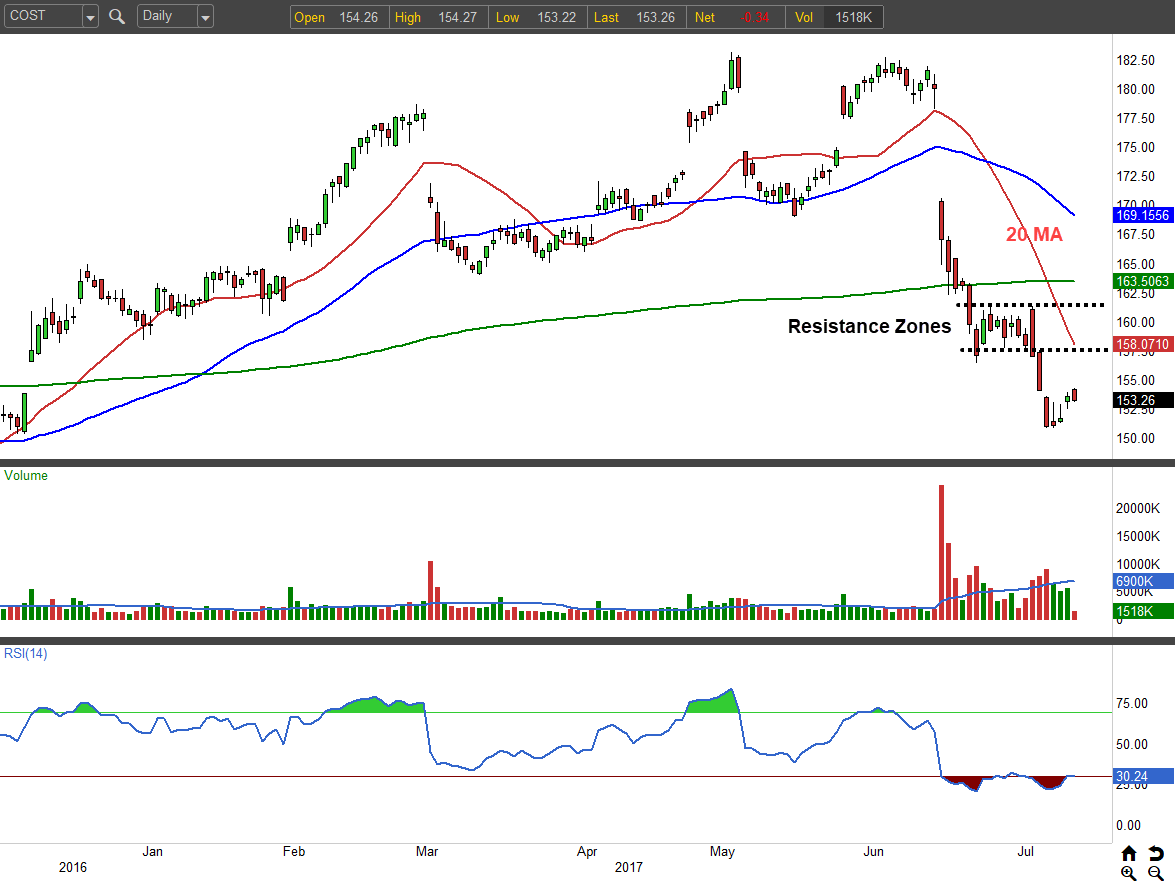Select the RSI(14) indicator title label
This screenshot has width=1175, height=883.
[x=27, y=654]
